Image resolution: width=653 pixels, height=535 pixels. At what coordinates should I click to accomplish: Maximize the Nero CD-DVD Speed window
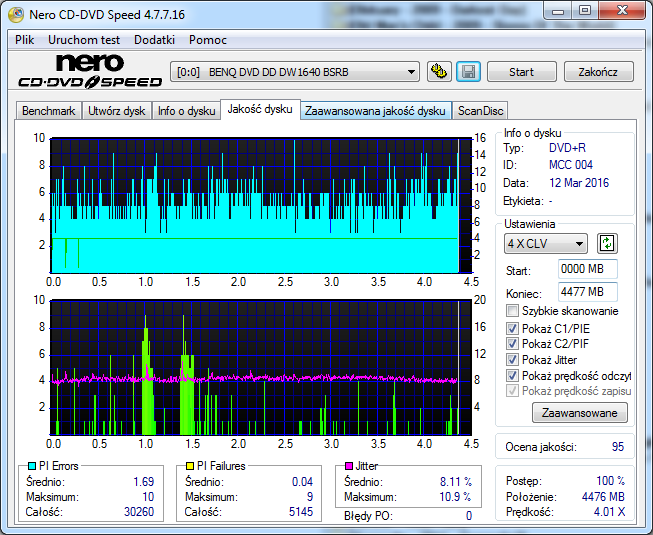585,11
